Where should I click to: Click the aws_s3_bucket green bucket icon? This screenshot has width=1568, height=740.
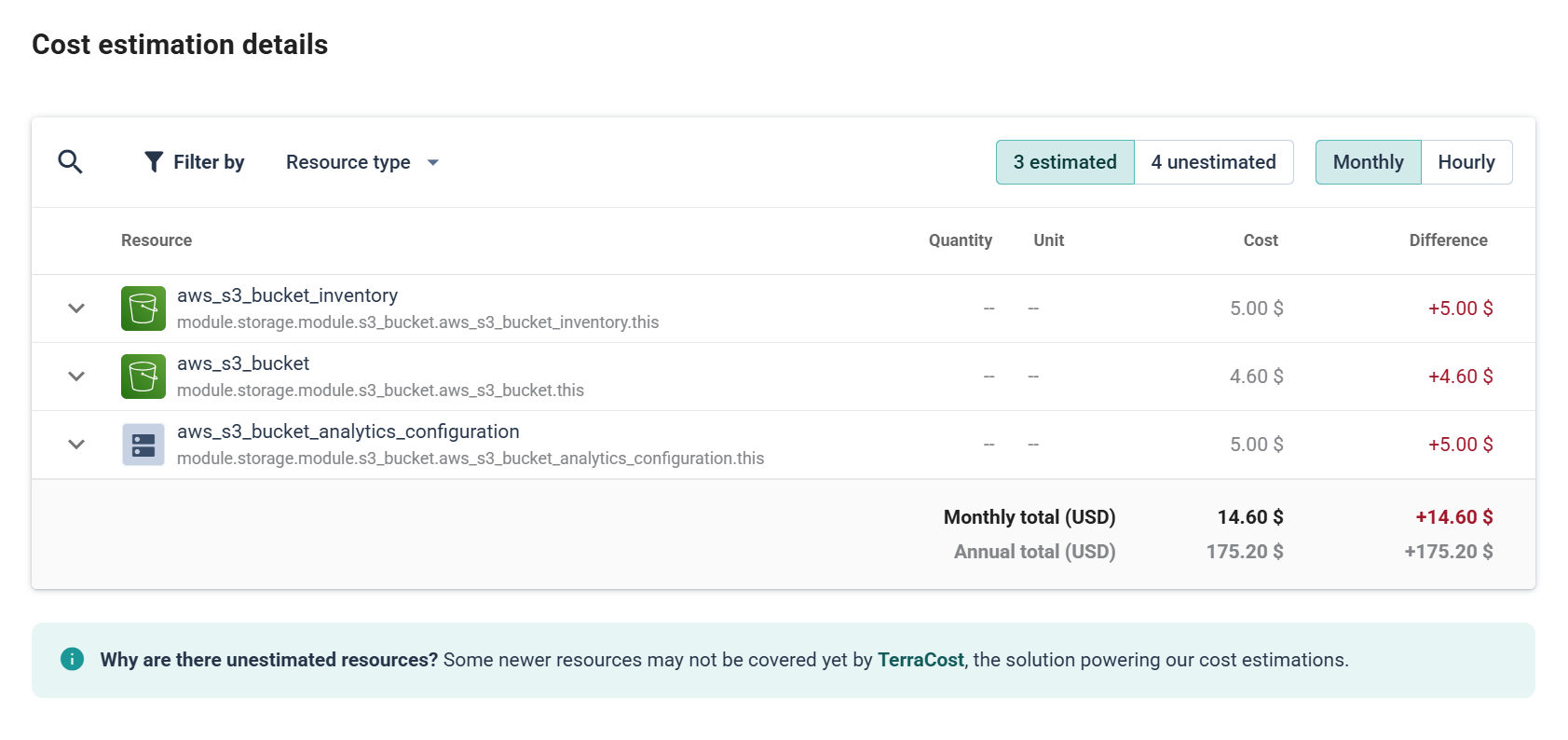point(143,377)
